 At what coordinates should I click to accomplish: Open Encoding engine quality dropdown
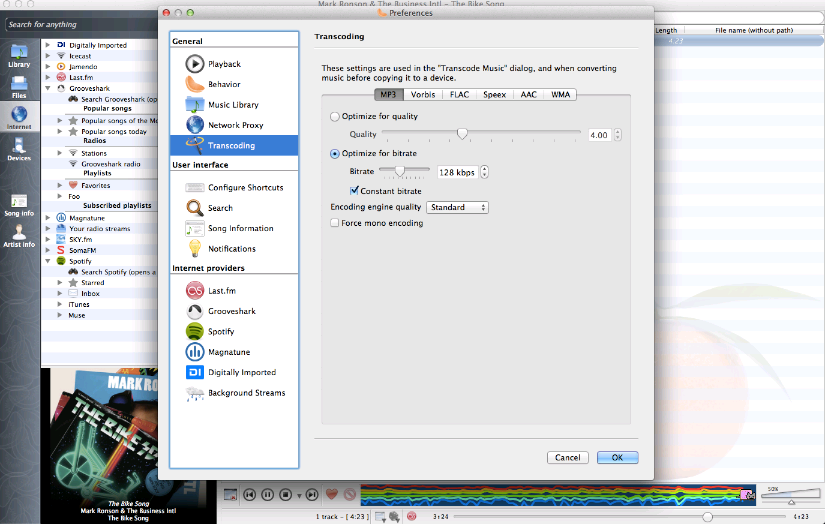point(457,207)
